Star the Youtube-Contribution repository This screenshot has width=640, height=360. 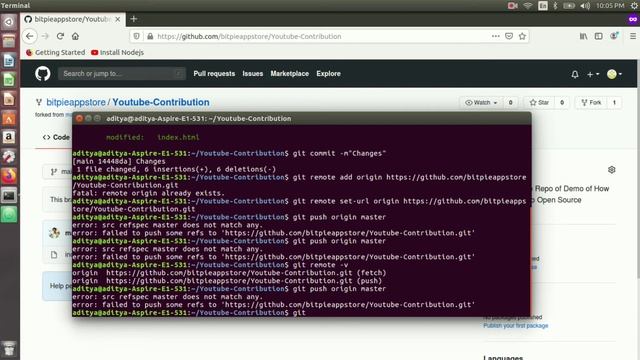539,102
